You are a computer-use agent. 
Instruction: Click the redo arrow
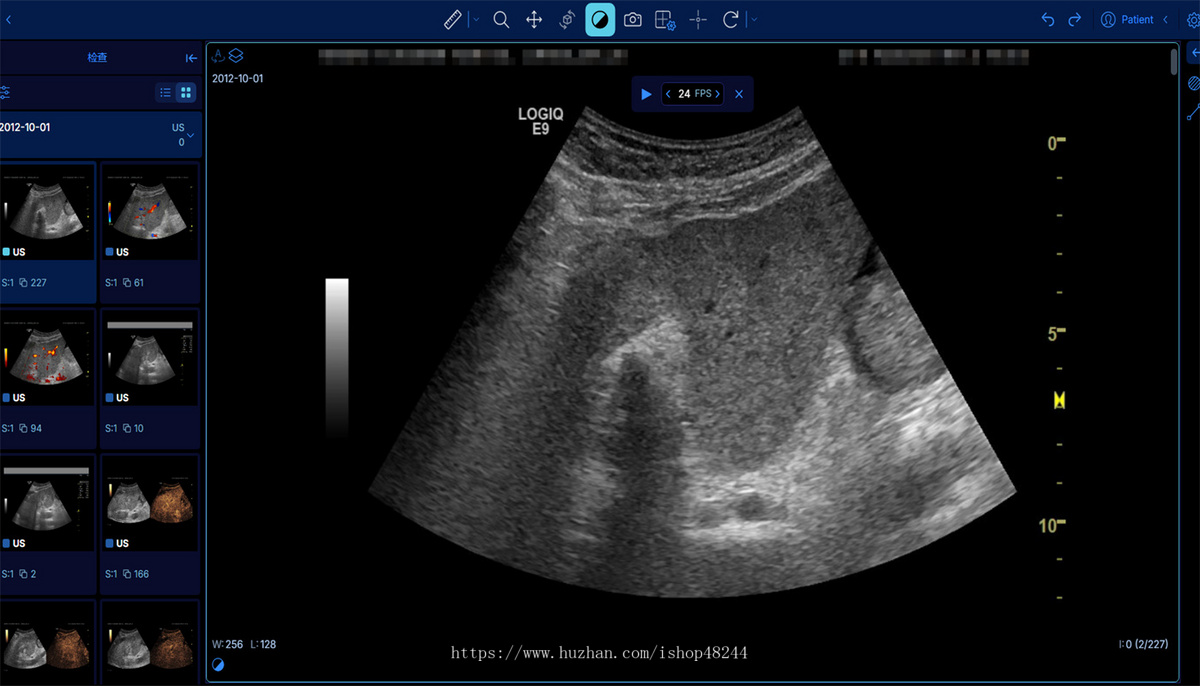(x=1075, y=19)
